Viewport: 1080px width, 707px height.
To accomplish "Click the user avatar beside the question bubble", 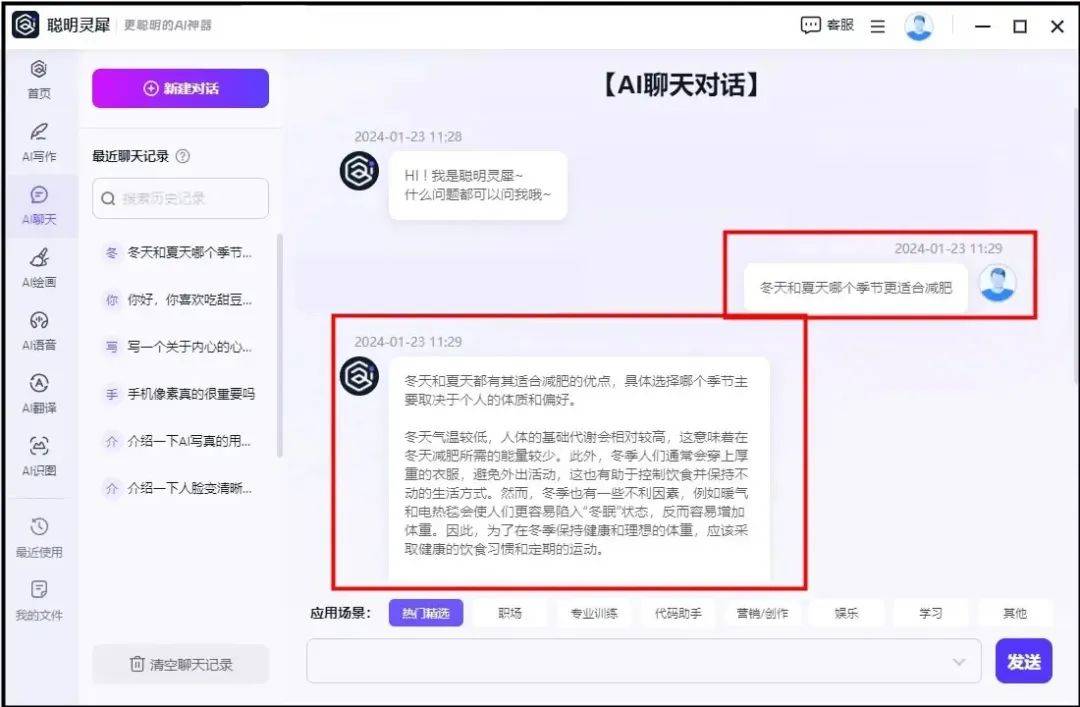I will 997,283.
